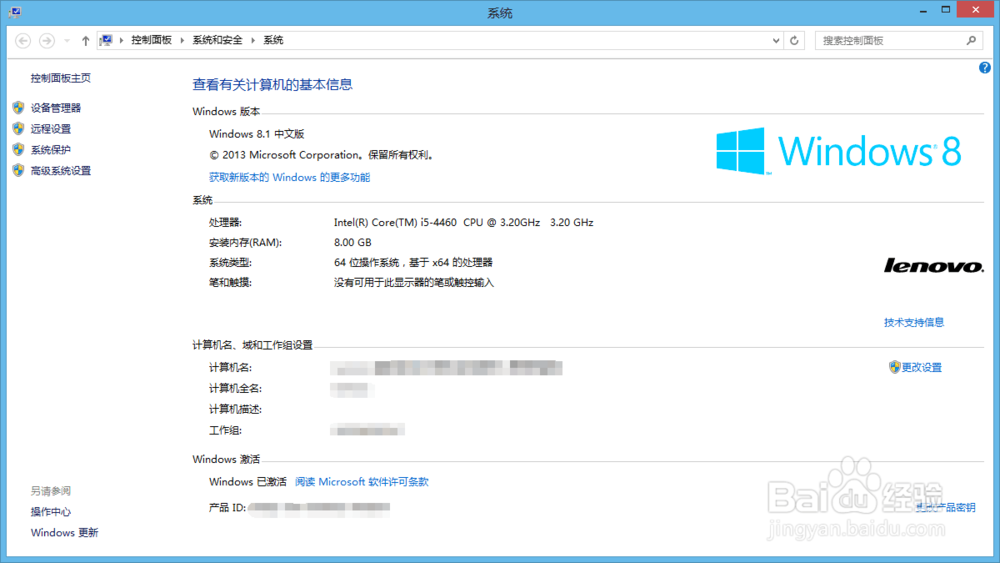
Task: Open 高级系统设置 from sidebar
Action: (61, 171)
